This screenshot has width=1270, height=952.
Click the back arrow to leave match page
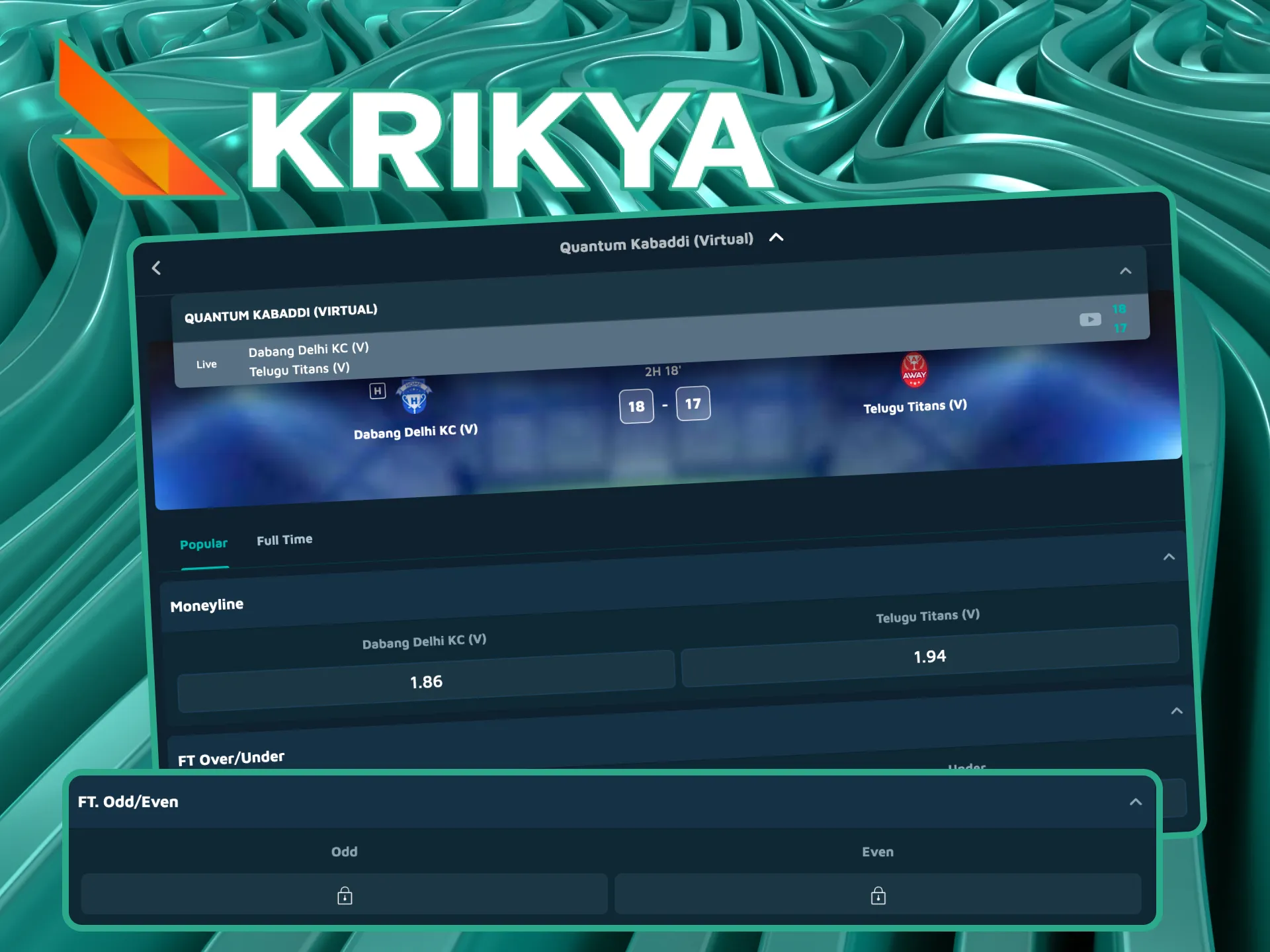pos(157,268)
